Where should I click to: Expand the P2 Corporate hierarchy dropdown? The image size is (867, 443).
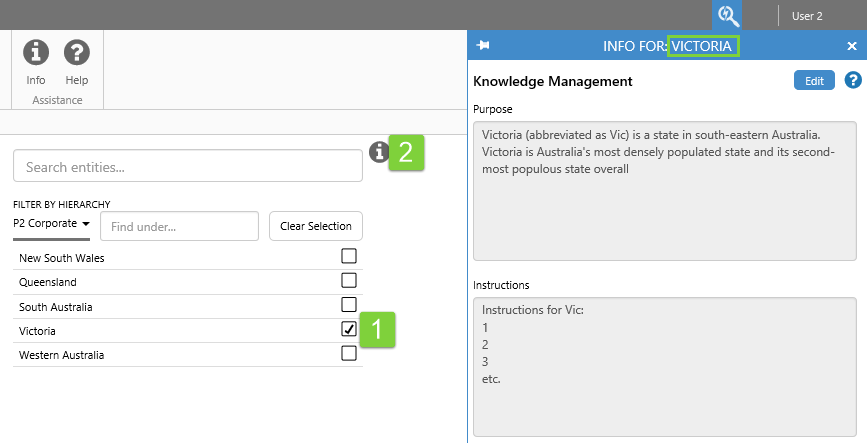coord(51,224)
